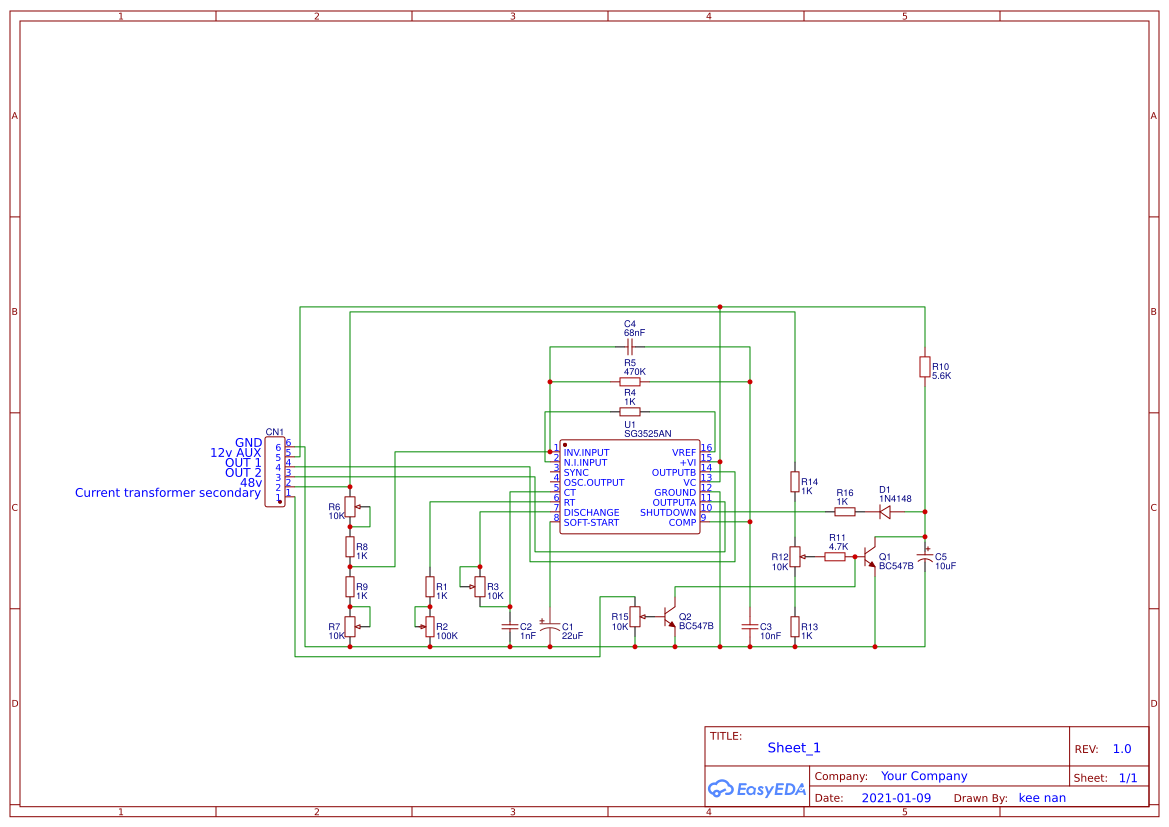Click the EasyEDA logo in title block
The image size is (1169, 827).
[757, 789]
